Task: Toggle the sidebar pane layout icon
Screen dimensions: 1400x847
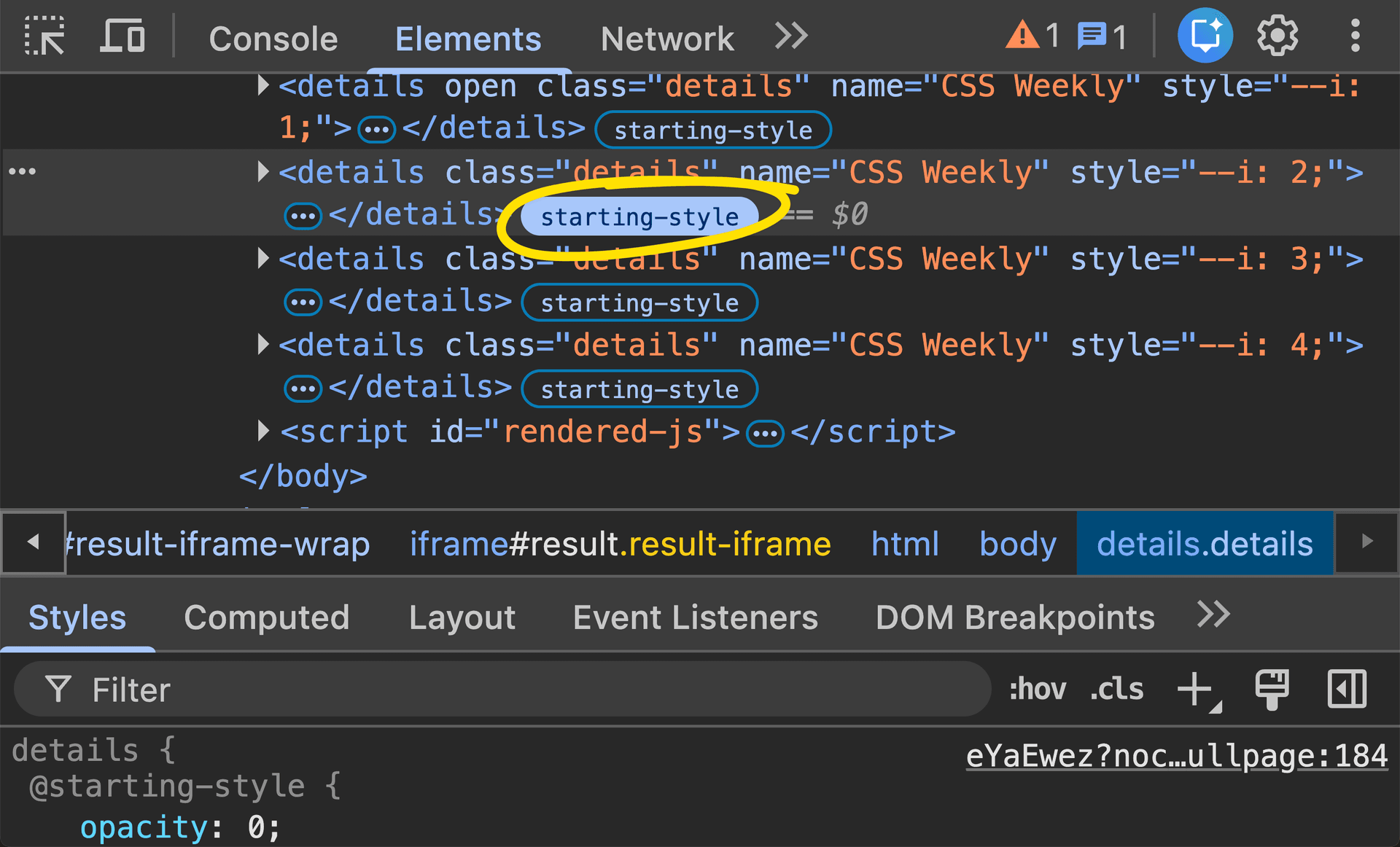Action: point(1346,688)
